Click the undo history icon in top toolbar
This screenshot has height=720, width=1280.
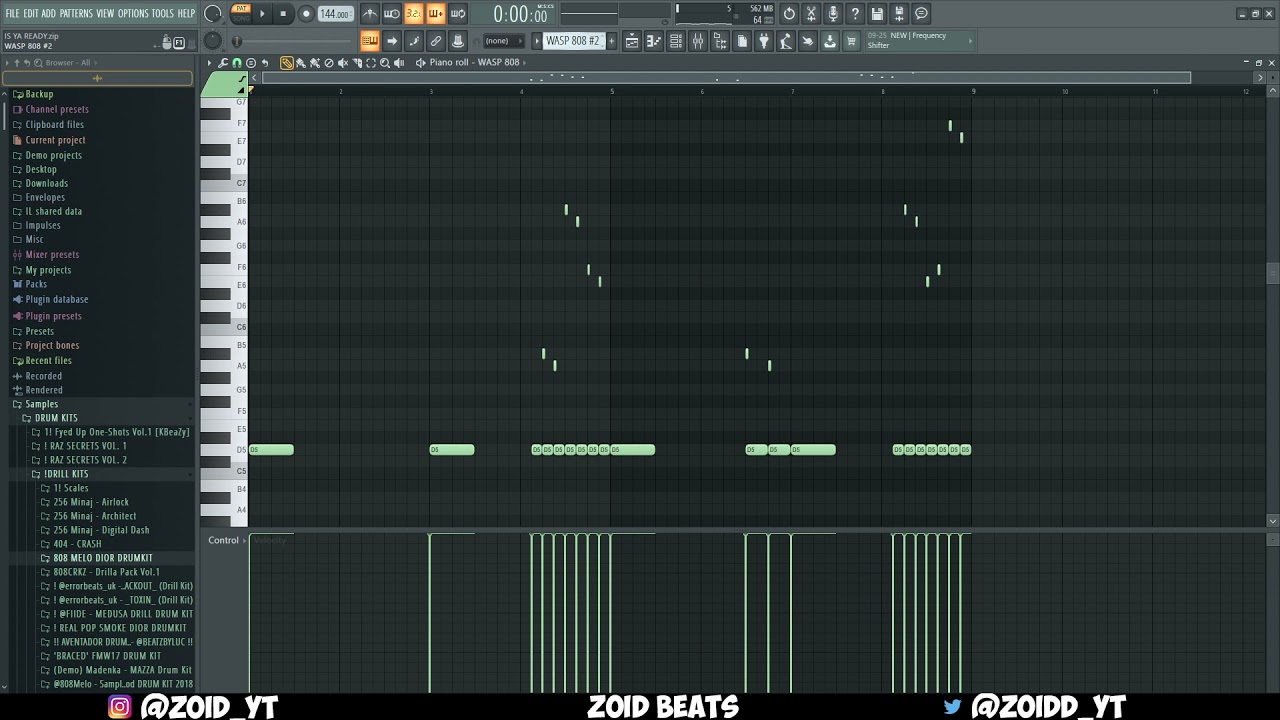coord(789,13)
